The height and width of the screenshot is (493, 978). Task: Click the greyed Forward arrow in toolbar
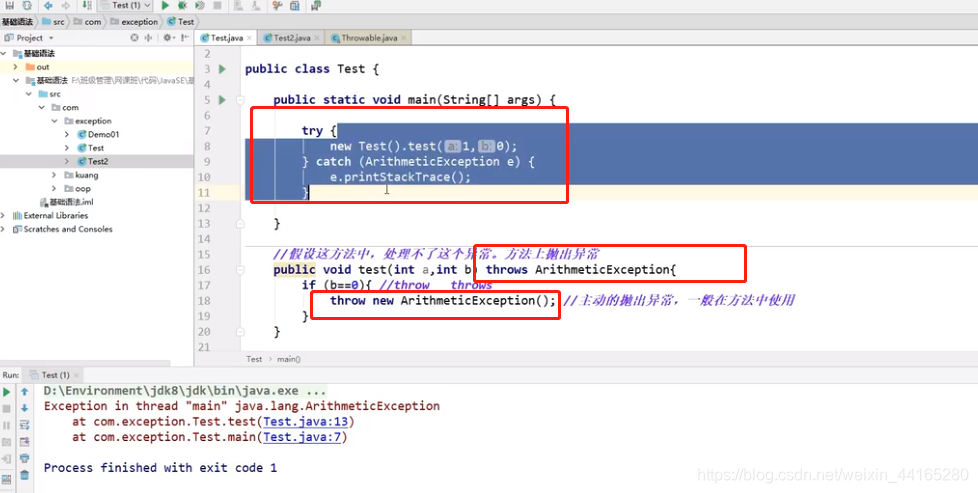click(65, 5)
